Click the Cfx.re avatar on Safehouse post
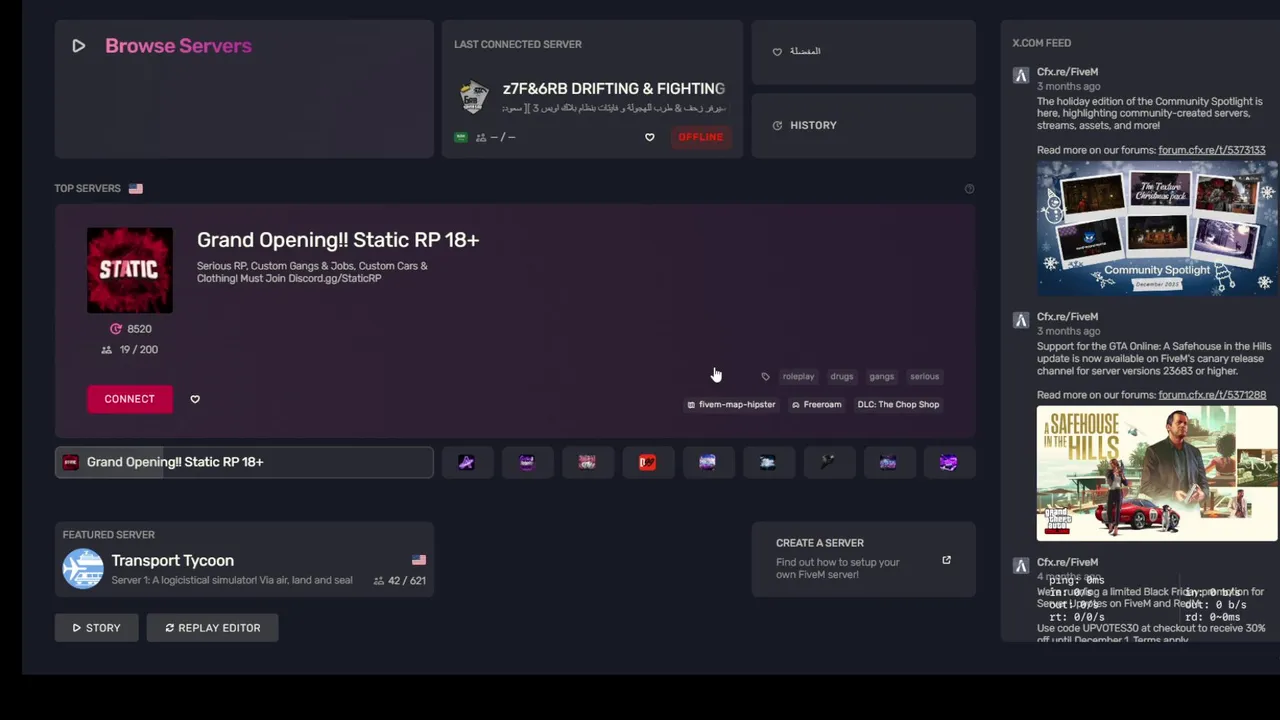This screenshot has height=720, width=1280. click(1021, 320)
